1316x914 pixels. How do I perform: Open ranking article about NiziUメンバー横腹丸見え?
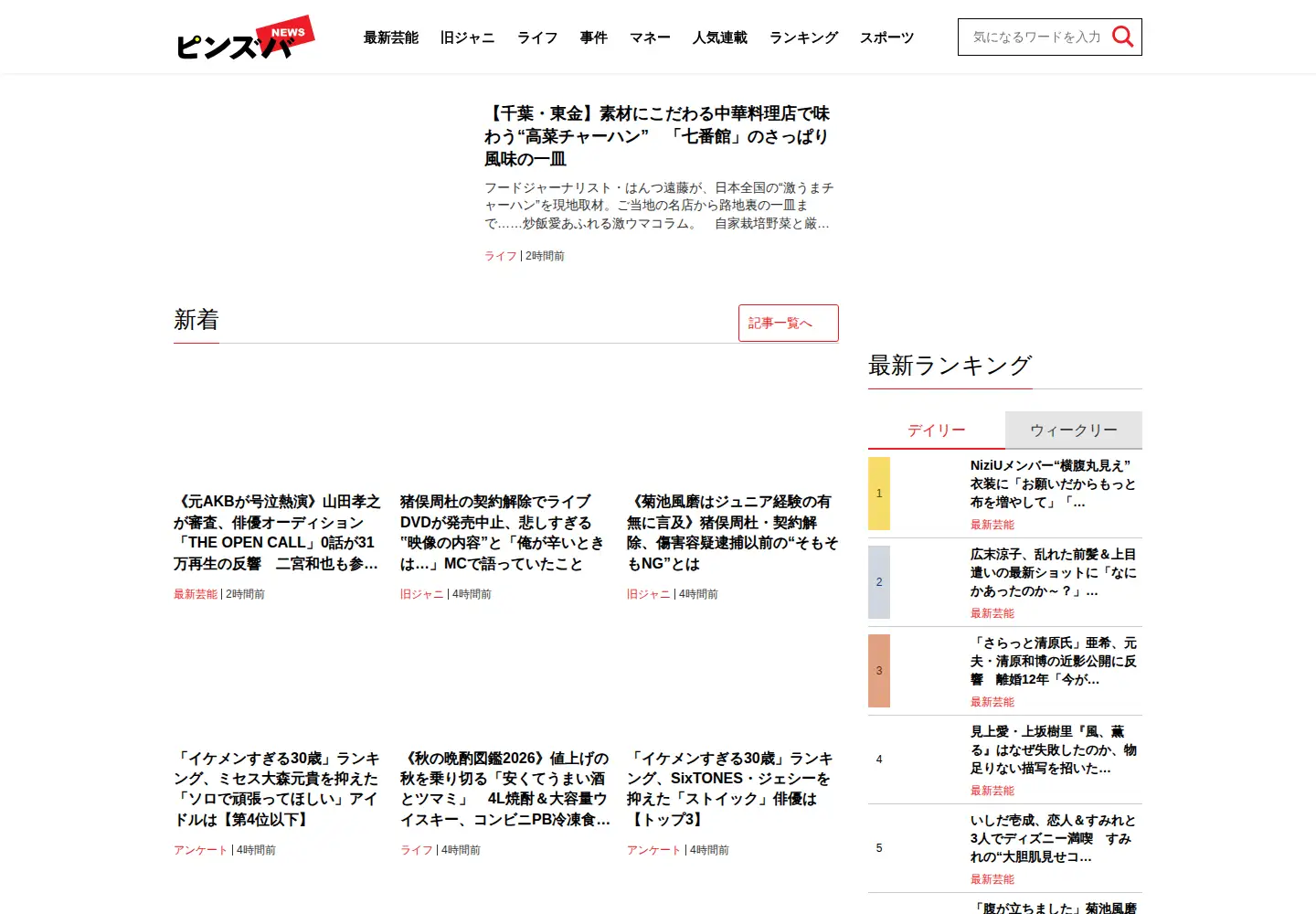pyautogui.click(x=1053, y=484)
